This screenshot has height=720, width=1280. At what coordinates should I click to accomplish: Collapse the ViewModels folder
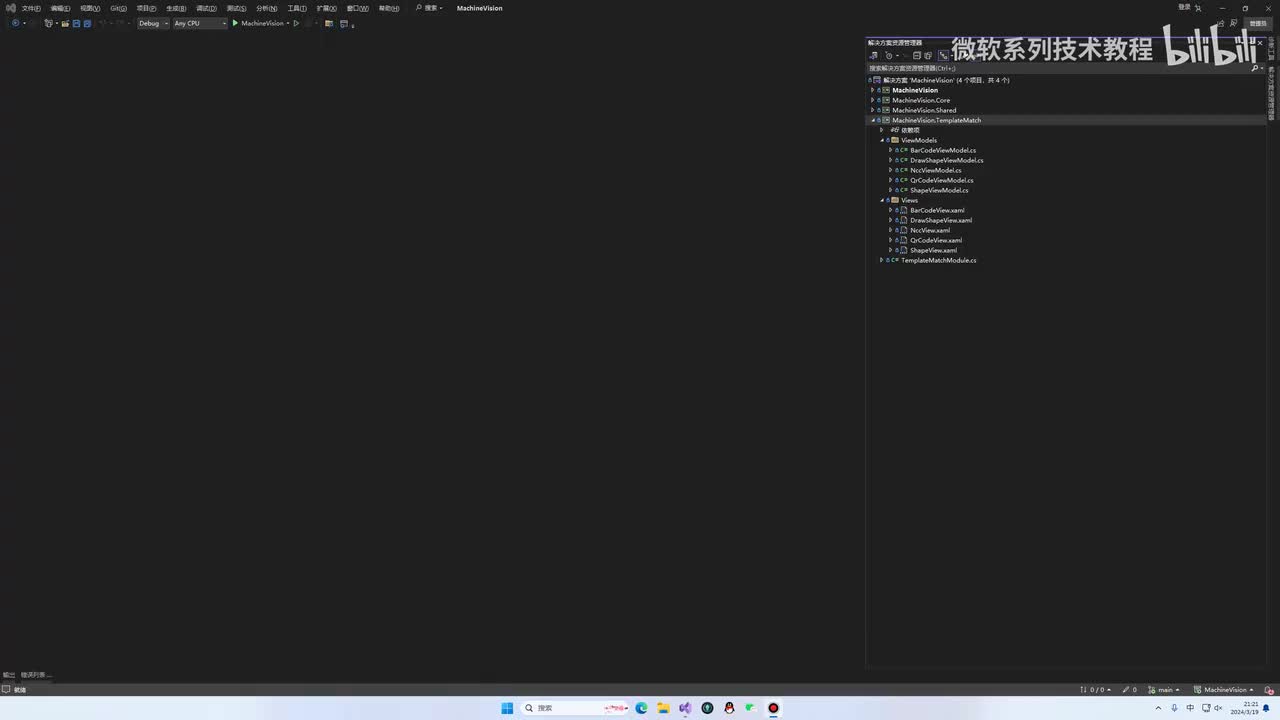(x=882, y=140)
